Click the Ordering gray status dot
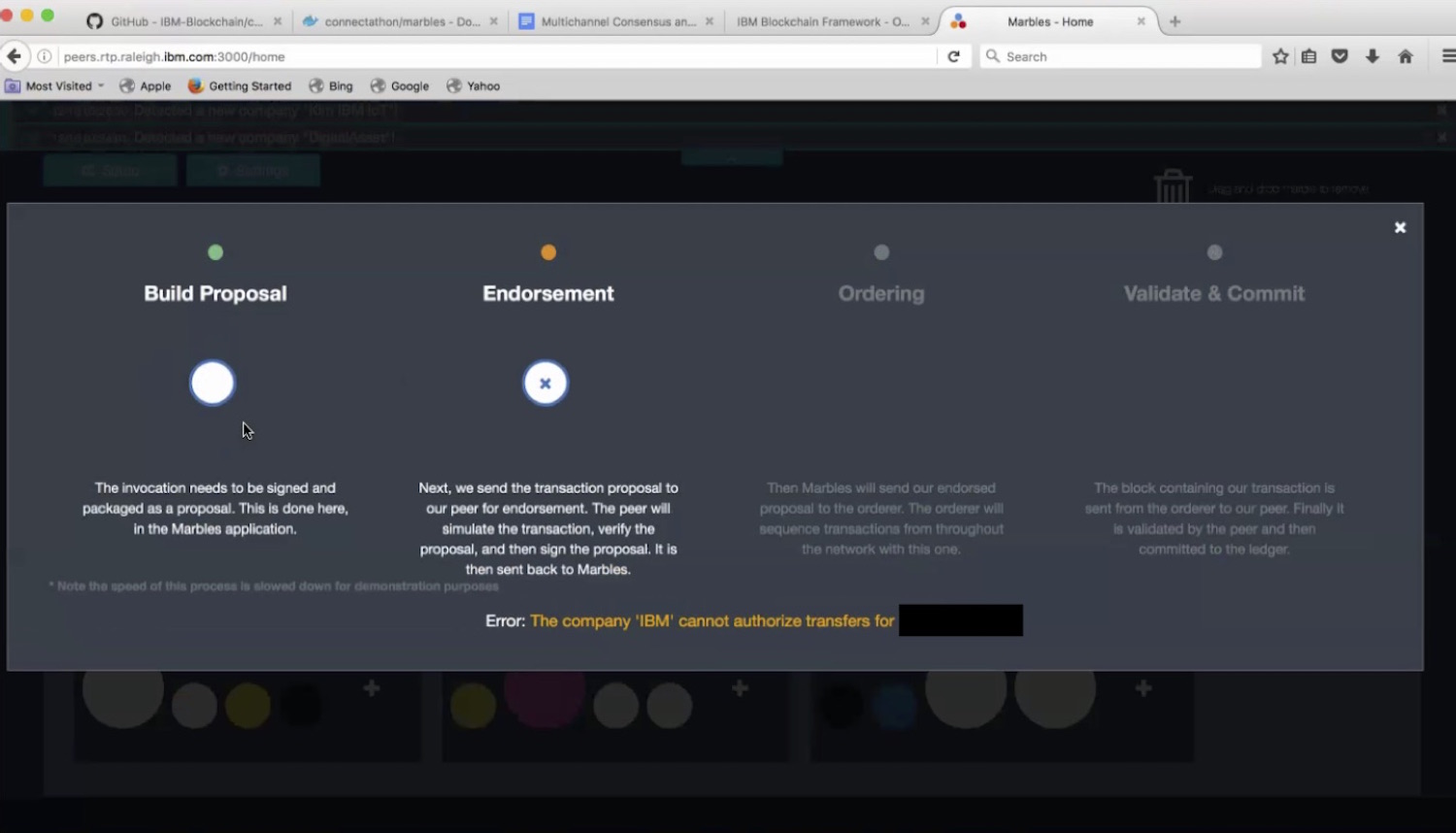 coord(881,252)
